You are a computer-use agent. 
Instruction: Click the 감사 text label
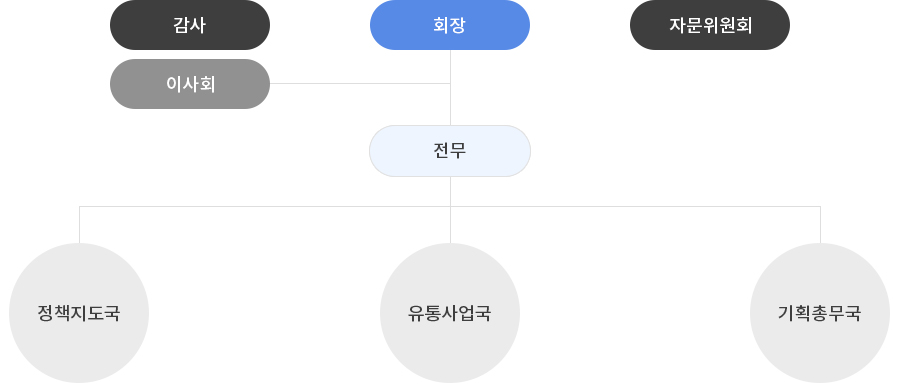click(190, 25)
